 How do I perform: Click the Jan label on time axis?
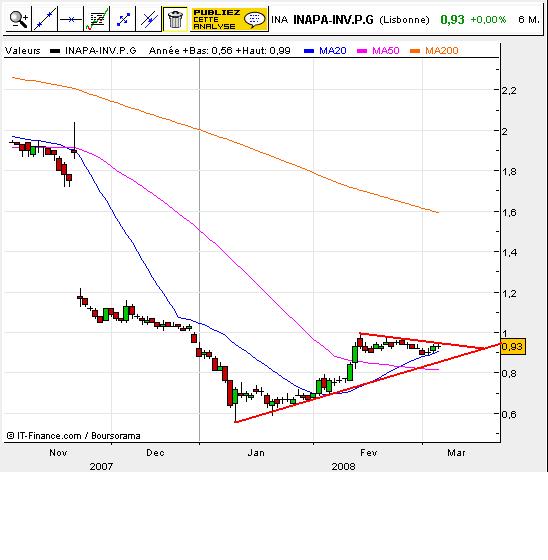point(256,453)
